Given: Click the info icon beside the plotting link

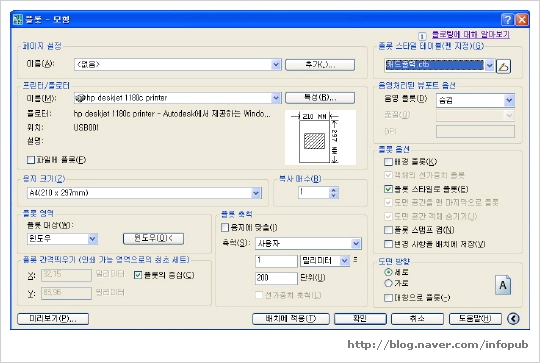Looking at the screenshot, I should (x=423, y=36).
